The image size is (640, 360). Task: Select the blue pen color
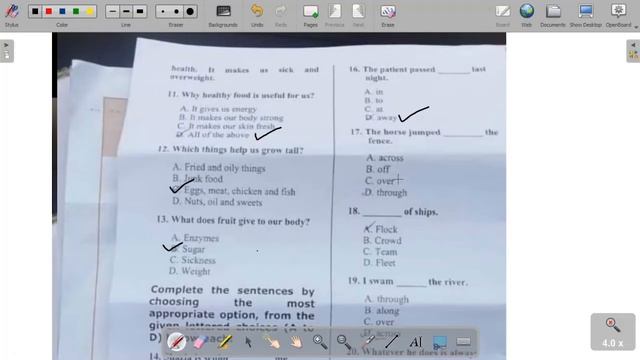(62, 11)
